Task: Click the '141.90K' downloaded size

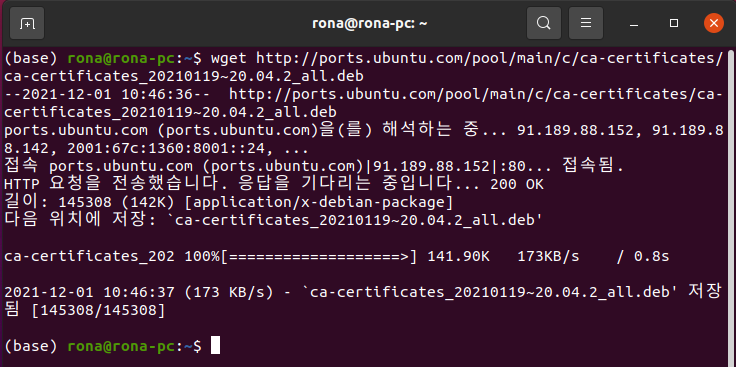Action: tap(459, 257)
